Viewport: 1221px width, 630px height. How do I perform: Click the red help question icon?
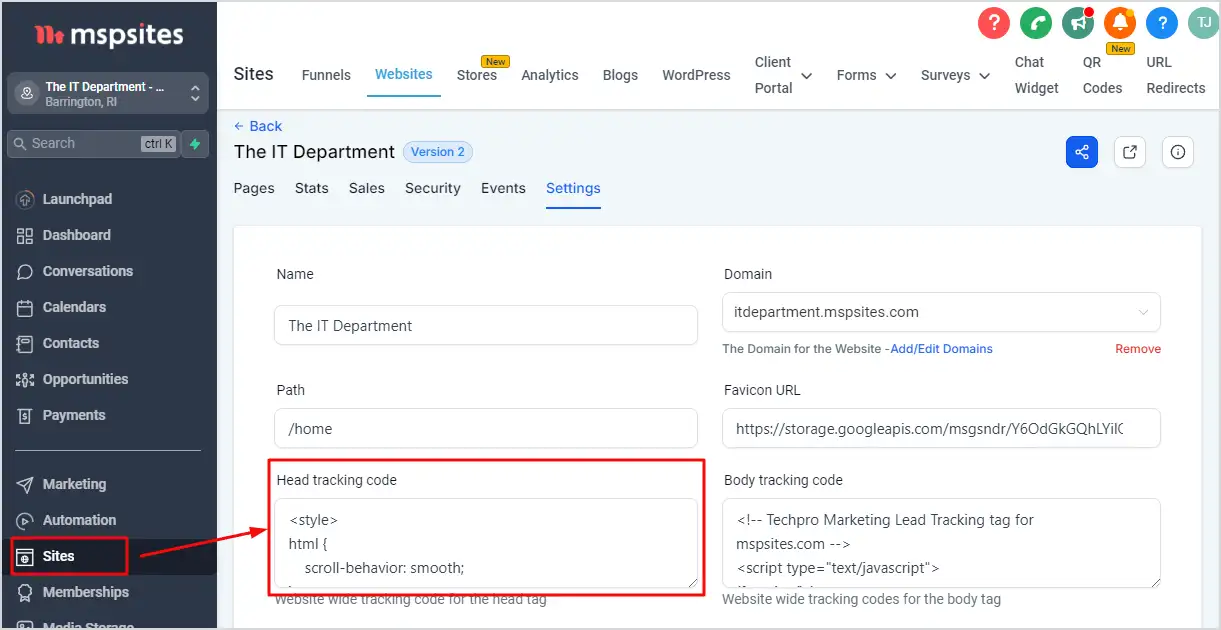pos(993,22)
